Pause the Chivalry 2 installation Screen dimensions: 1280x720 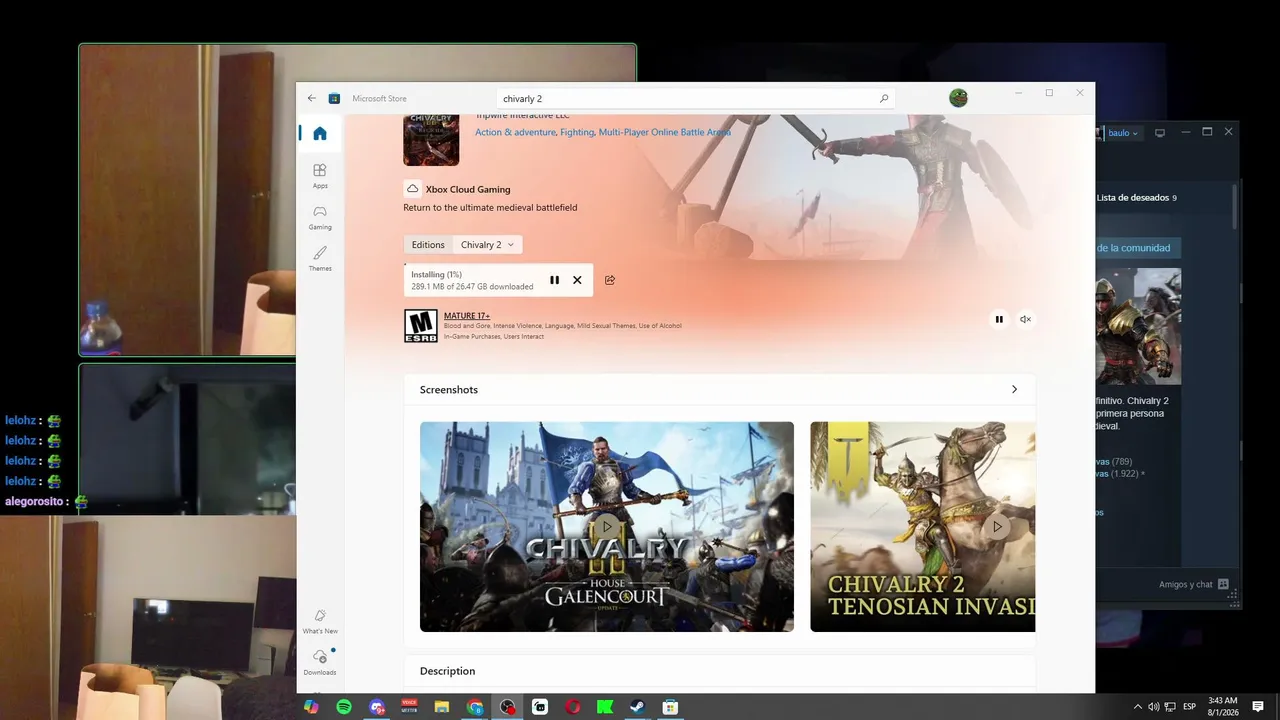click(555, 280)
